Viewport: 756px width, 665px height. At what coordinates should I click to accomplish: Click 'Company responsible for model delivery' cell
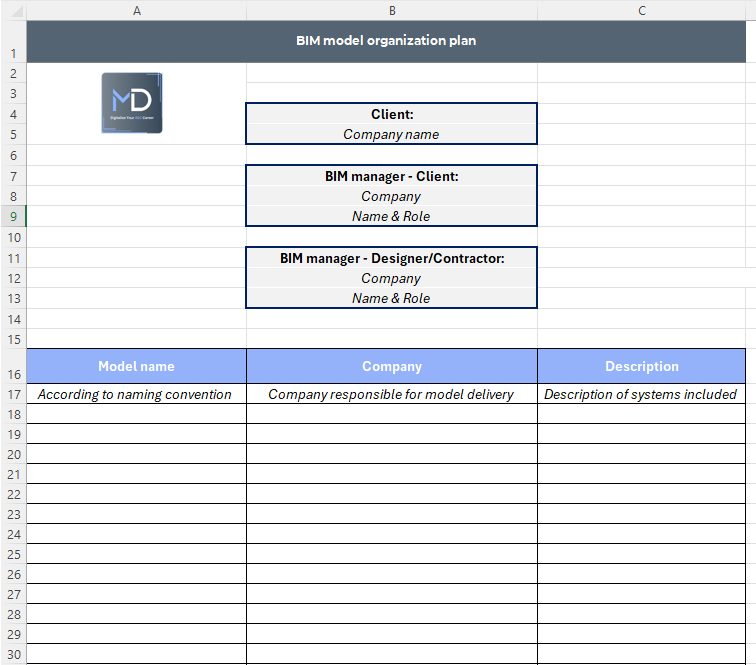392,394
